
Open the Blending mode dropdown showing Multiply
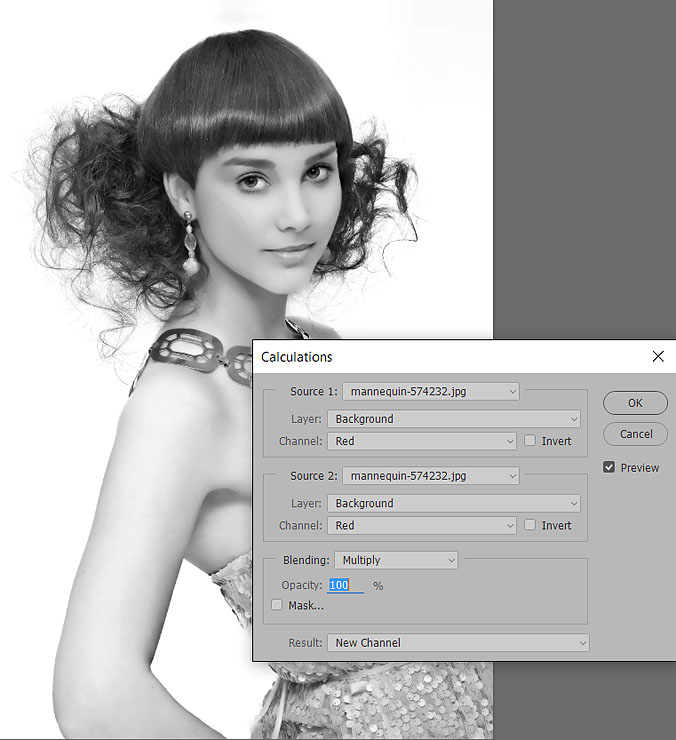click(395, 560)
